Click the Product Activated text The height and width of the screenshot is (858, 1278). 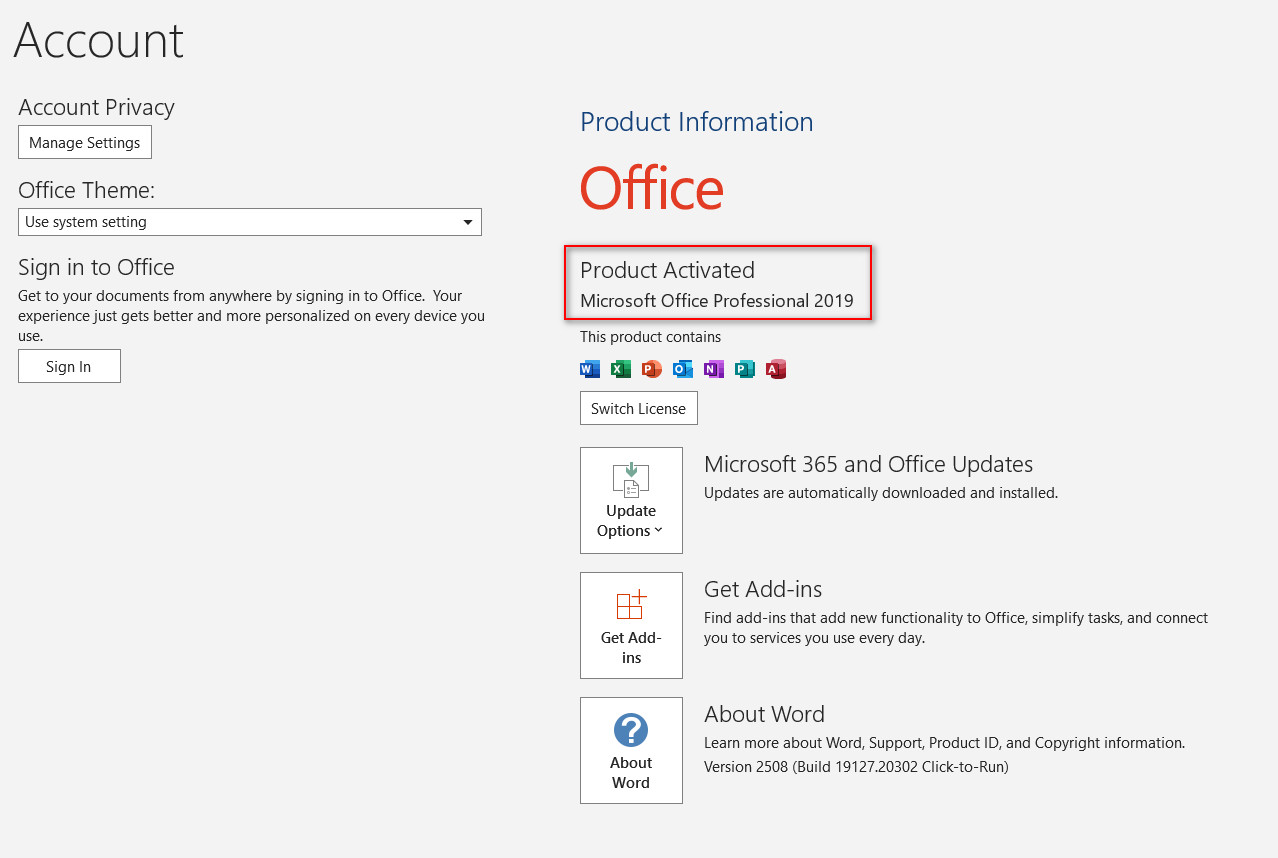coord(667,270)
